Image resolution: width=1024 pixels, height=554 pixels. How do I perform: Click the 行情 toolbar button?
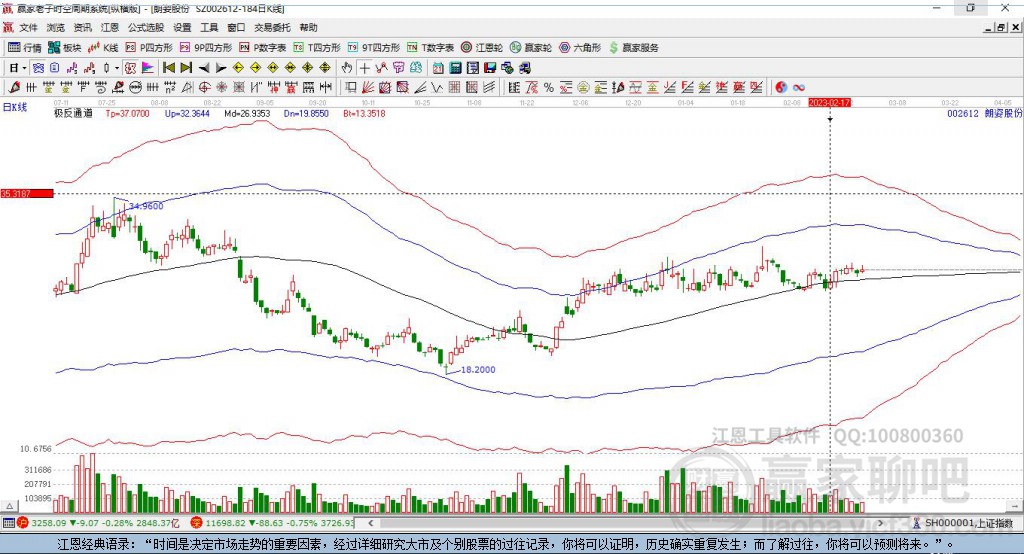point(25,47)
